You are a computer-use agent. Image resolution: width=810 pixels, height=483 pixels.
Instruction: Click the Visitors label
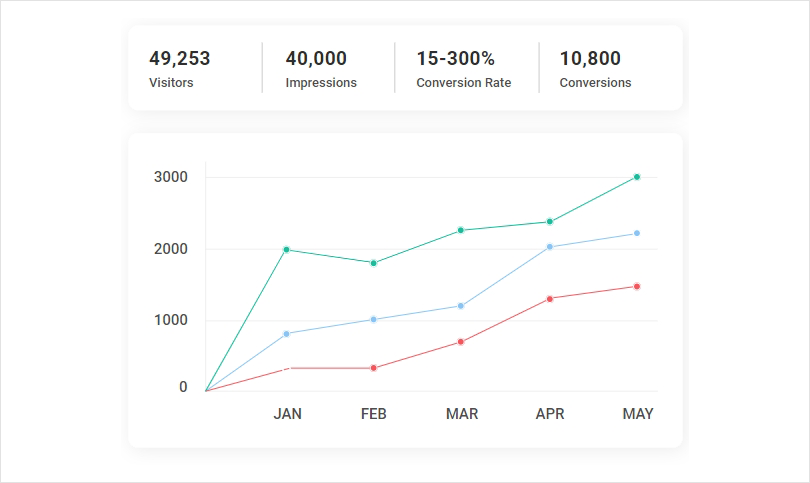pos(171,83)
